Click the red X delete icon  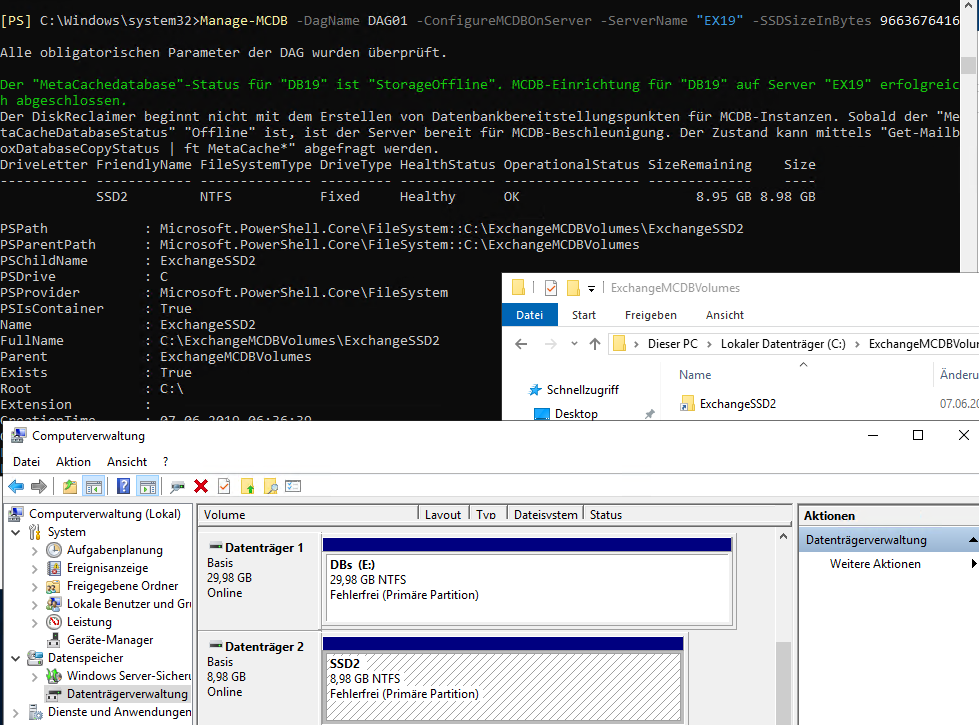pyautogui.click(x=201, y=486)
